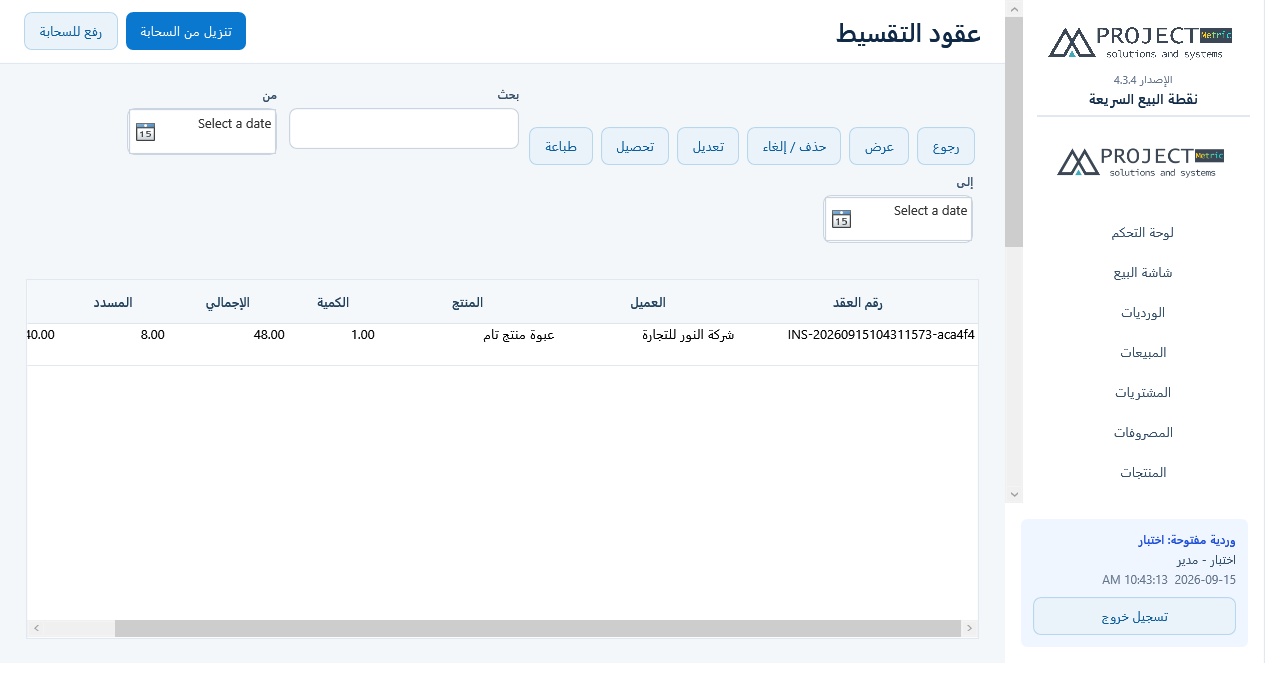
Task: Click the تحصيل button
Action: 635,146
